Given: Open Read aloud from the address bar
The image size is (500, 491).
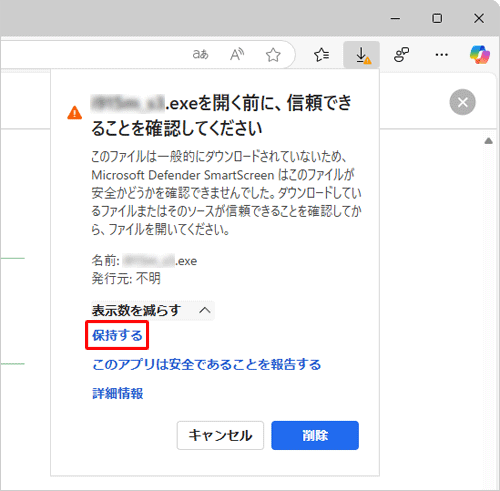Looking at the screenshot, I should [237, 54].
